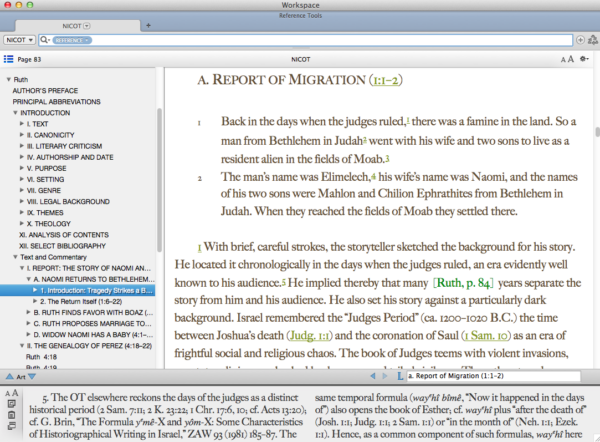Click the [Ruth, p. 84] page marker
Viewport: 600px width, 442px height.
click(463, 283)
